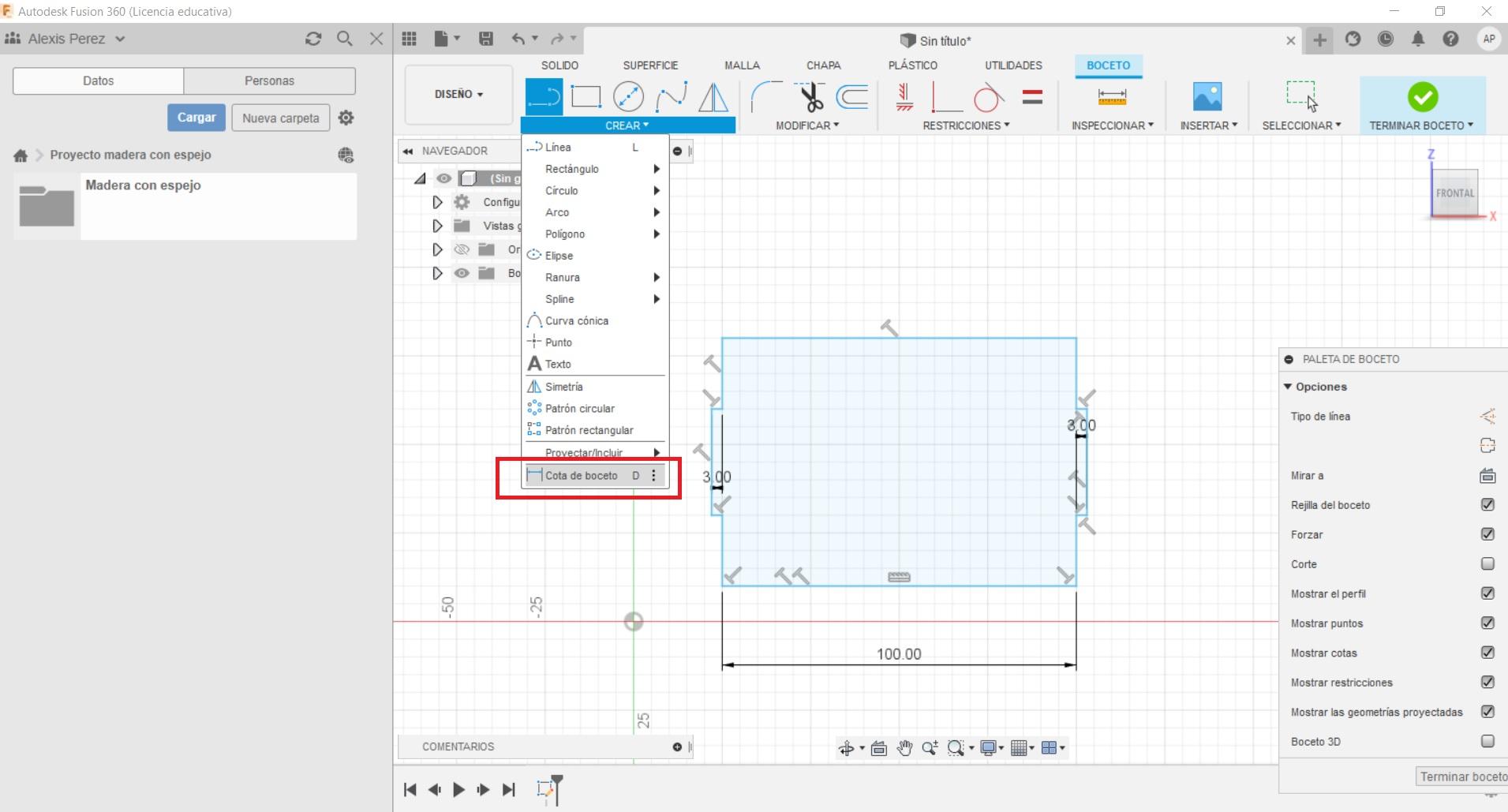This screenshot has width=1508, height=812.
Task: Open the DISEÑO workspace dropdown
Action: click(458, 95)
